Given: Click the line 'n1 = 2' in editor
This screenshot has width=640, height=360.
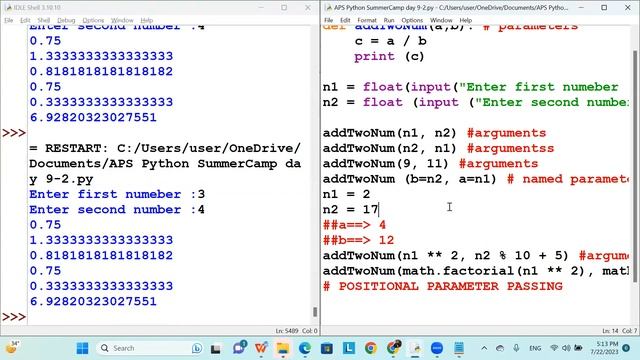Looking at the screenshot, I should 347,194.
